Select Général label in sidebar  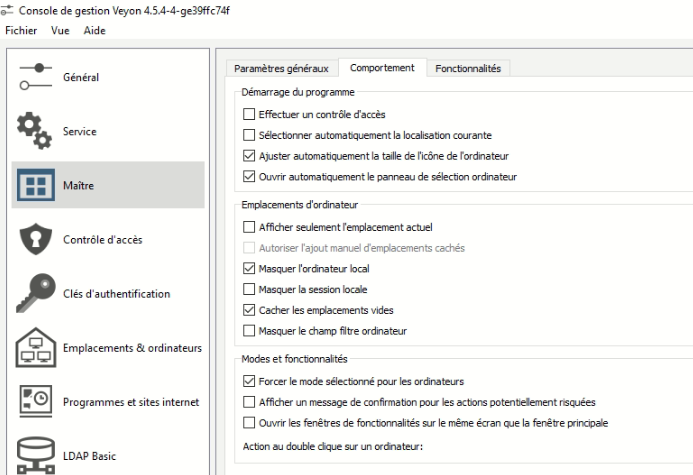(81, 77)
